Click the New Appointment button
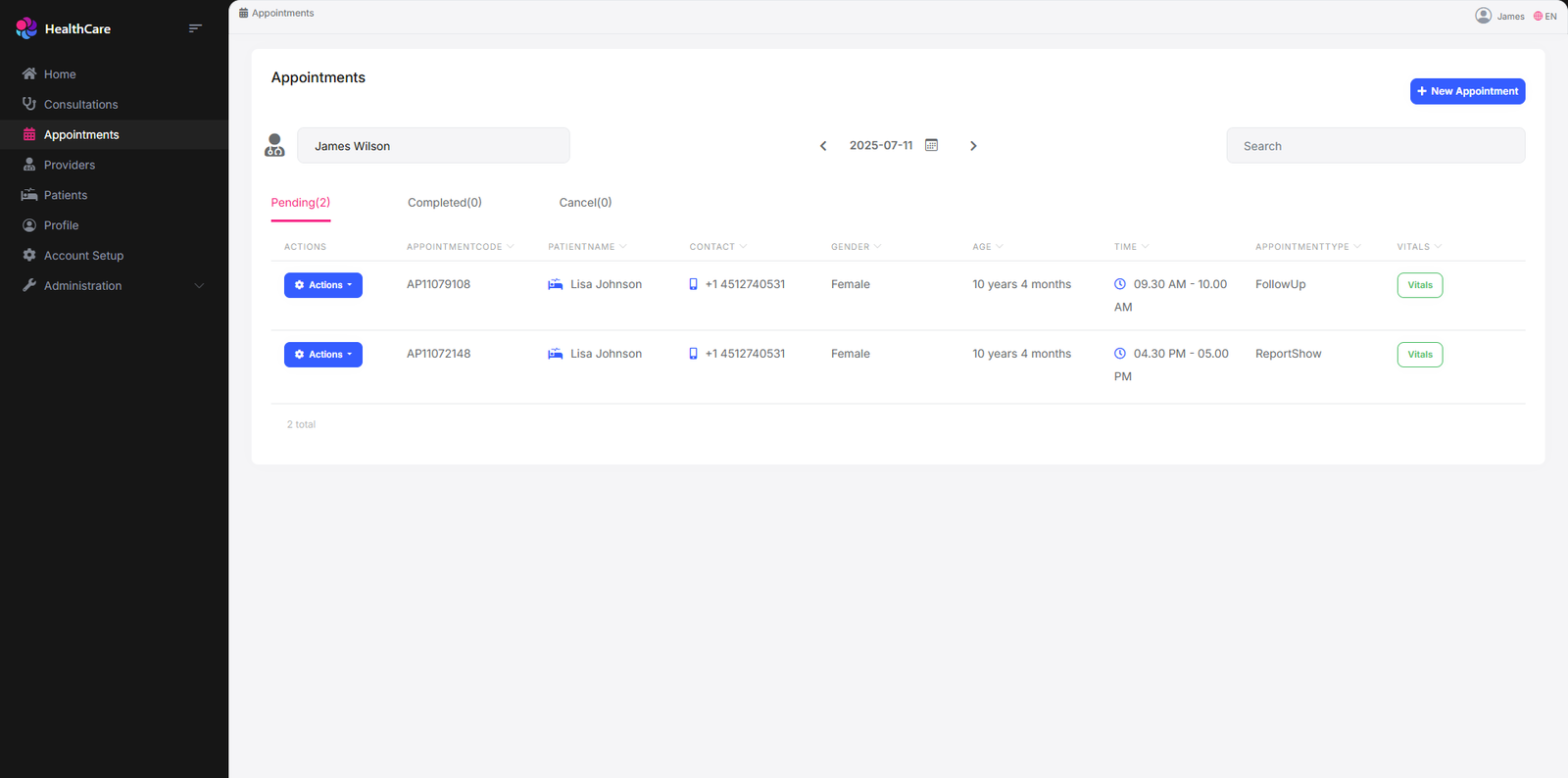The width and height of the screenshot is (1568, 778). pos(1467,91)
